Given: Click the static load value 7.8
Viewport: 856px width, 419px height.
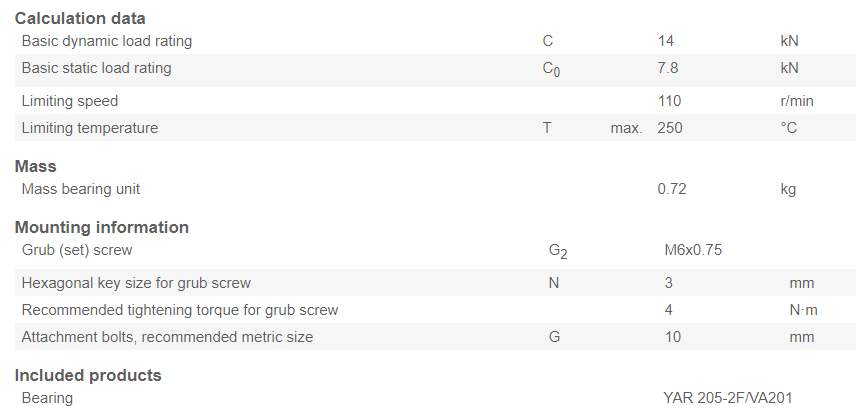Looking at the screenshot, I should [x=668, y=68].
